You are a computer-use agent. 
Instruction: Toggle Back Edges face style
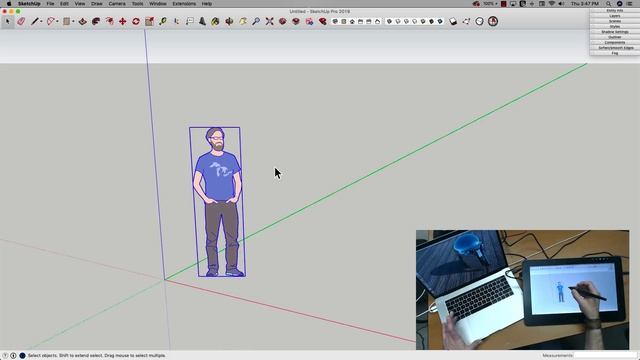[x=398, y=21]
